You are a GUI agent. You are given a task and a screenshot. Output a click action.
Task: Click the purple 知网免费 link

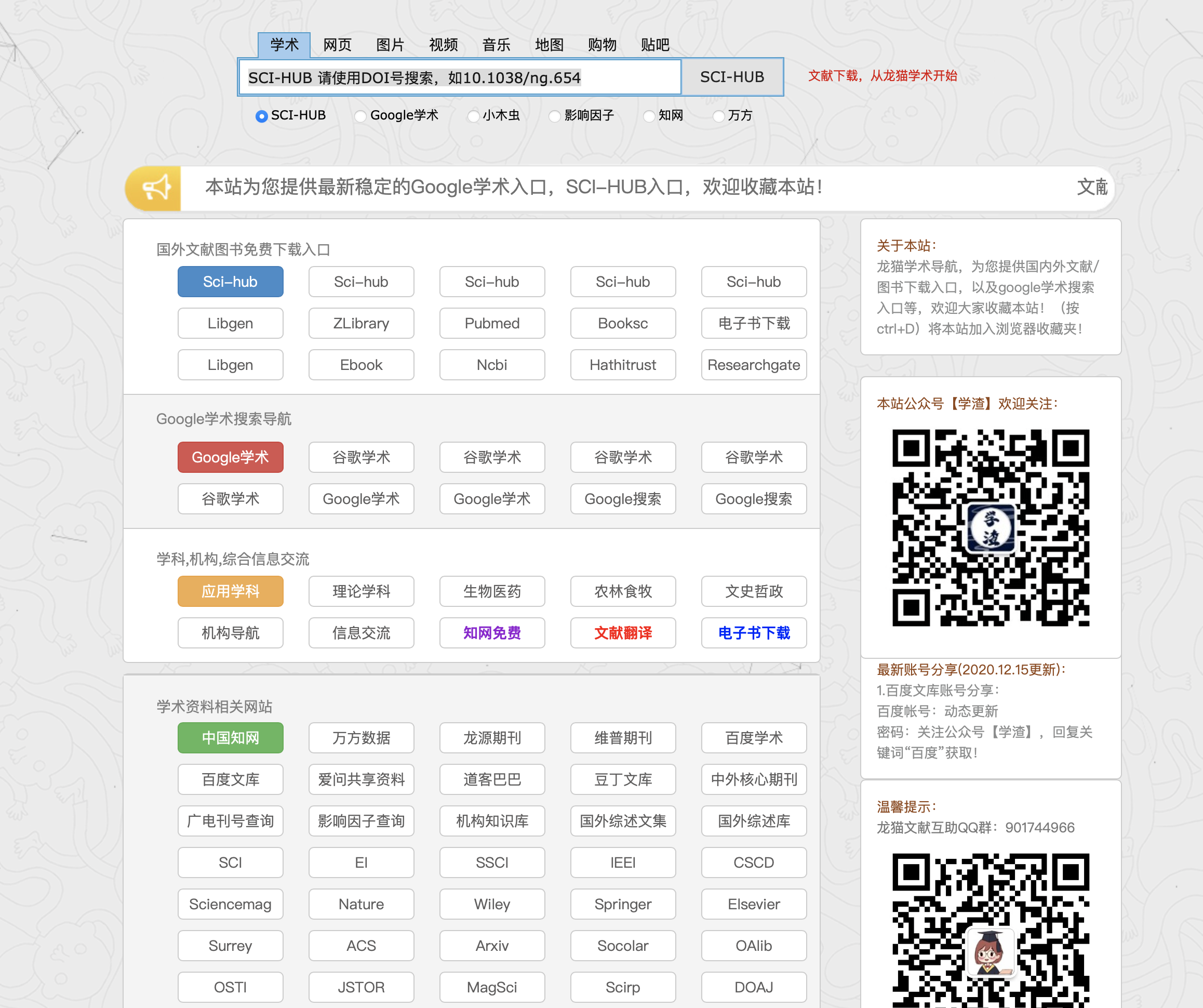[492, 633]
